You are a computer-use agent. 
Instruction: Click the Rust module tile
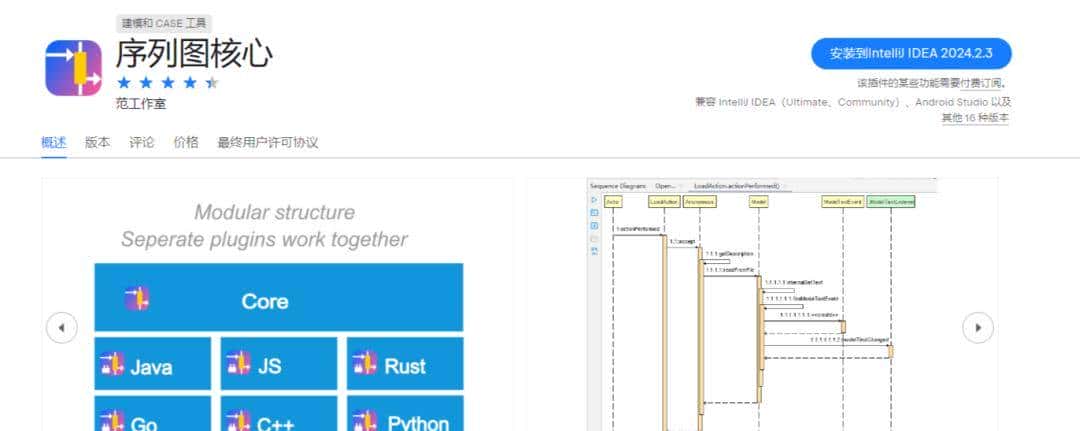pos(405,364)
